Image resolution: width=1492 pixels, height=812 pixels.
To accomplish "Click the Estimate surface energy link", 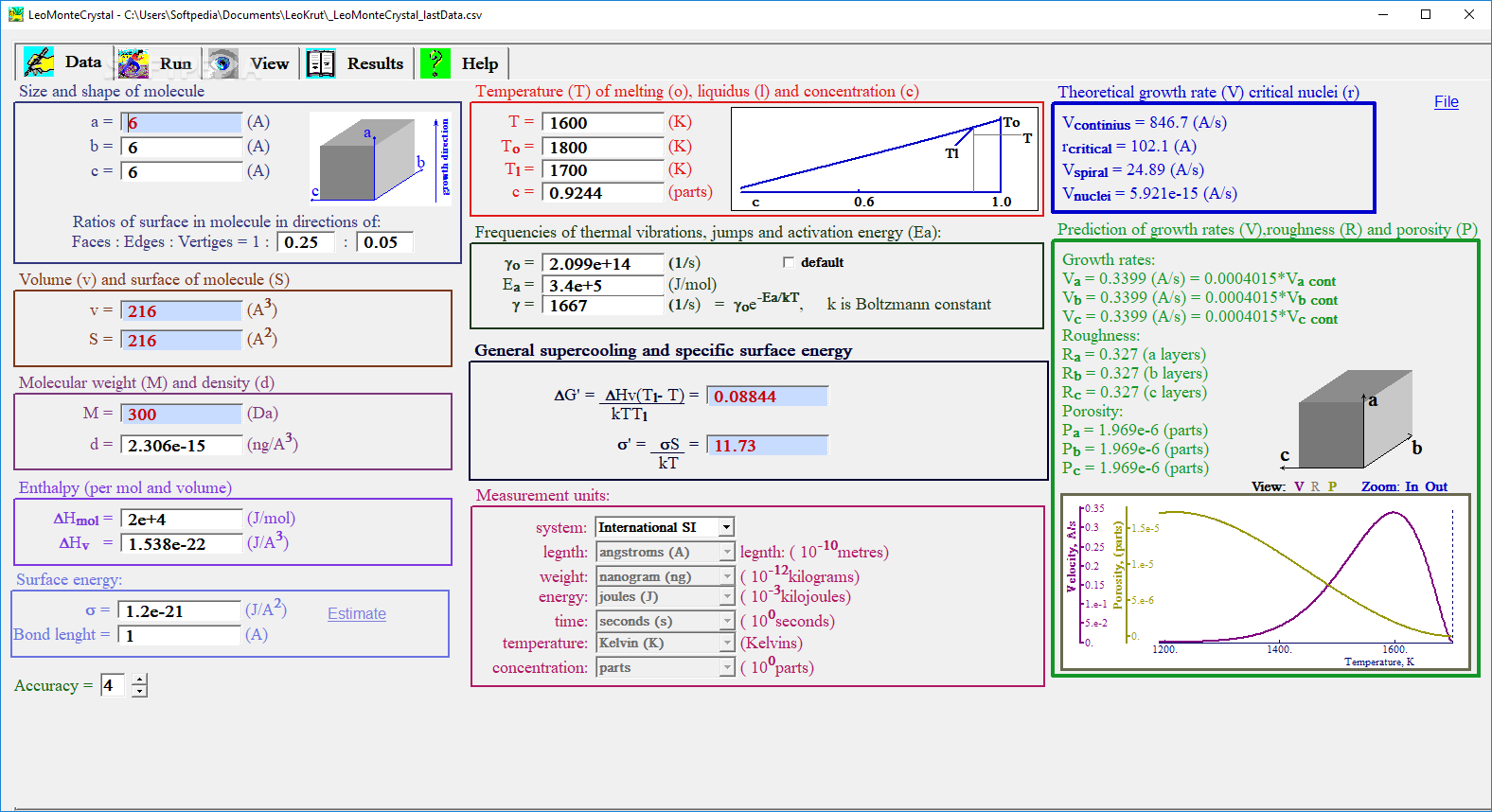I will 357,613.
